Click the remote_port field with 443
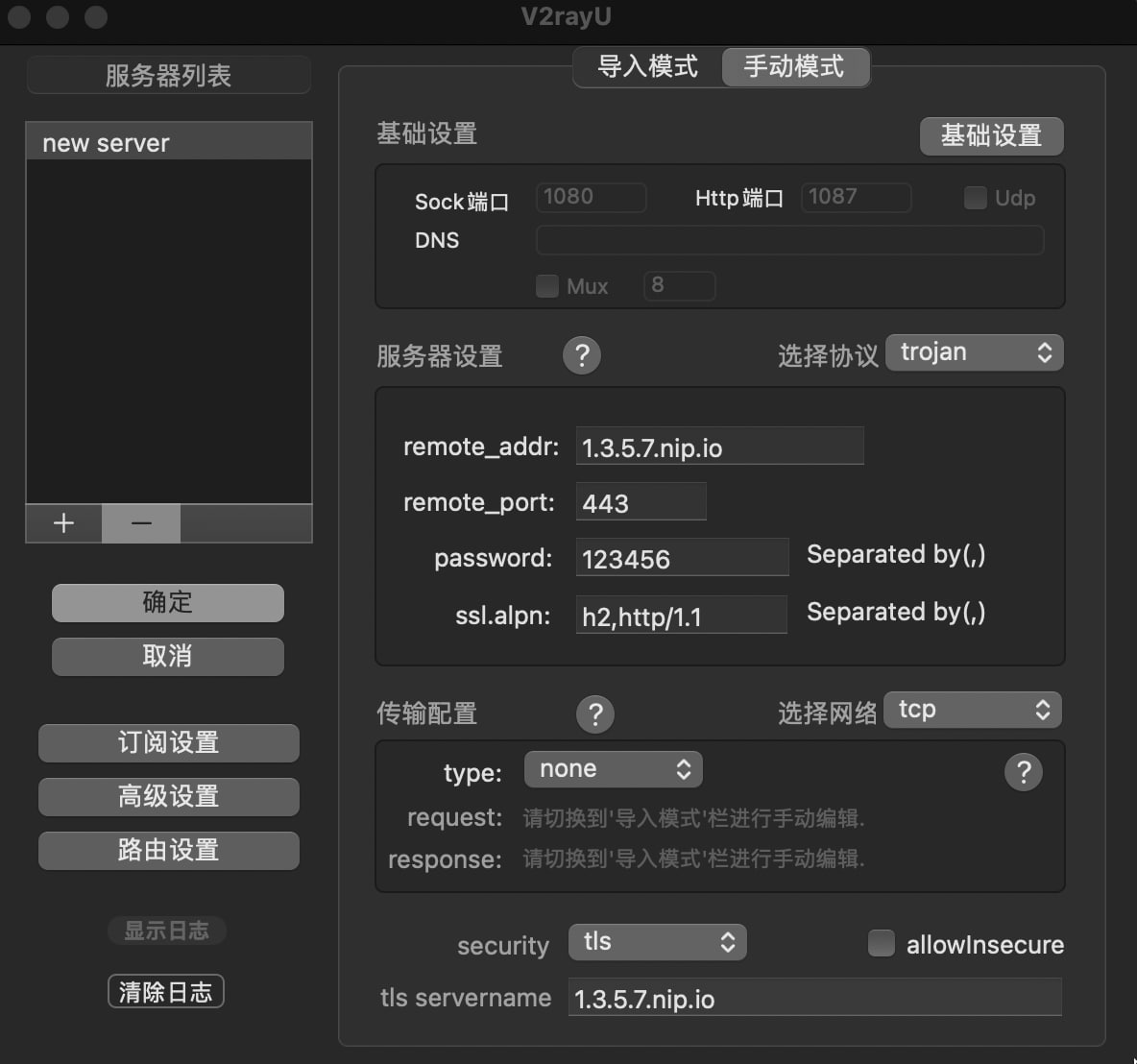This screenshot has width=1137, height=1064. coord(641,502)
